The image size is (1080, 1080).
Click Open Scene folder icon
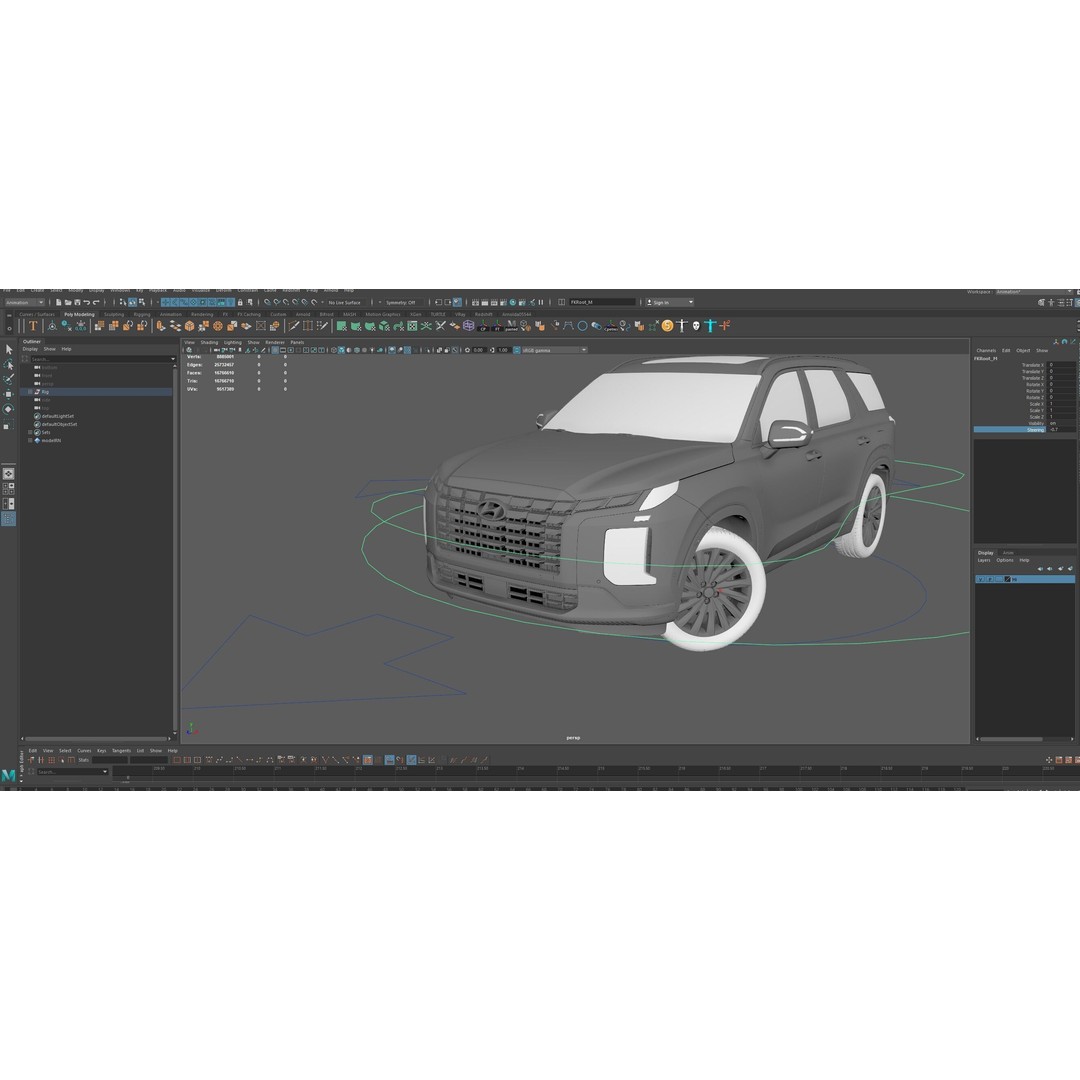point(68,302)
